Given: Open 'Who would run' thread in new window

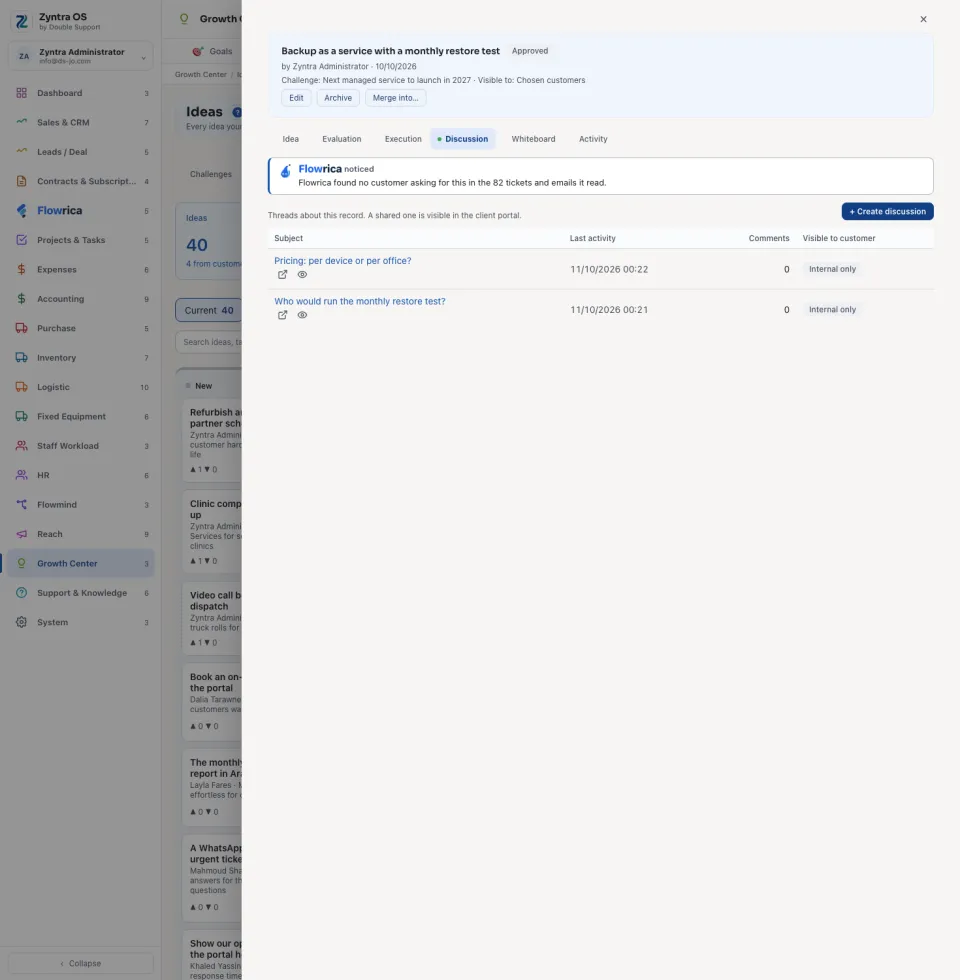Looking at the screenshot, I should [x=282, y=315].
